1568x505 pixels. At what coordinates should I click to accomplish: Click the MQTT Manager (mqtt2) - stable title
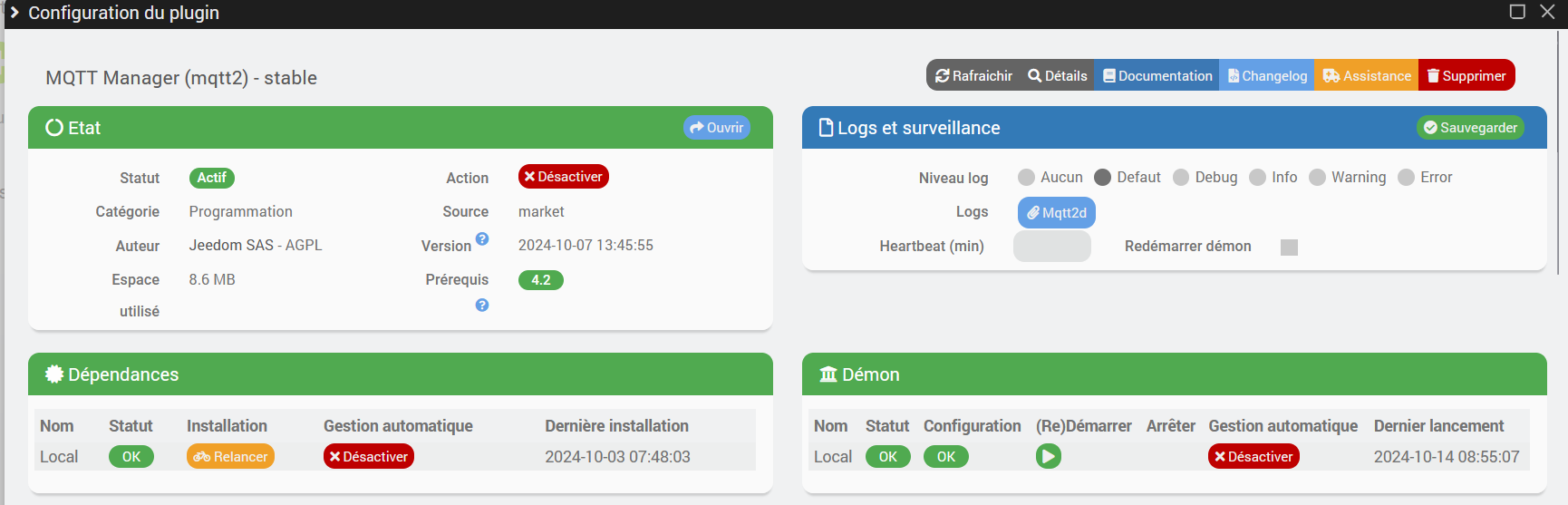tap(181, 78)
